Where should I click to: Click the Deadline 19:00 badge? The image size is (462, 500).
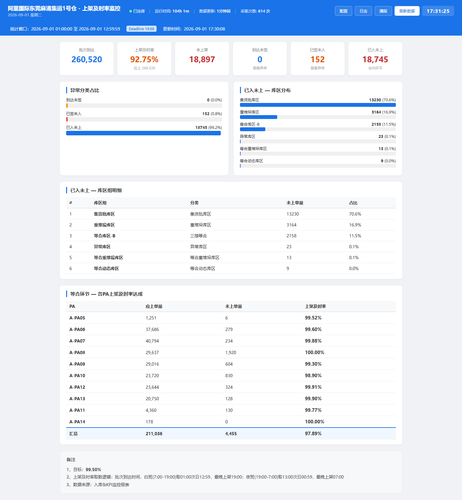coord(141,29)
